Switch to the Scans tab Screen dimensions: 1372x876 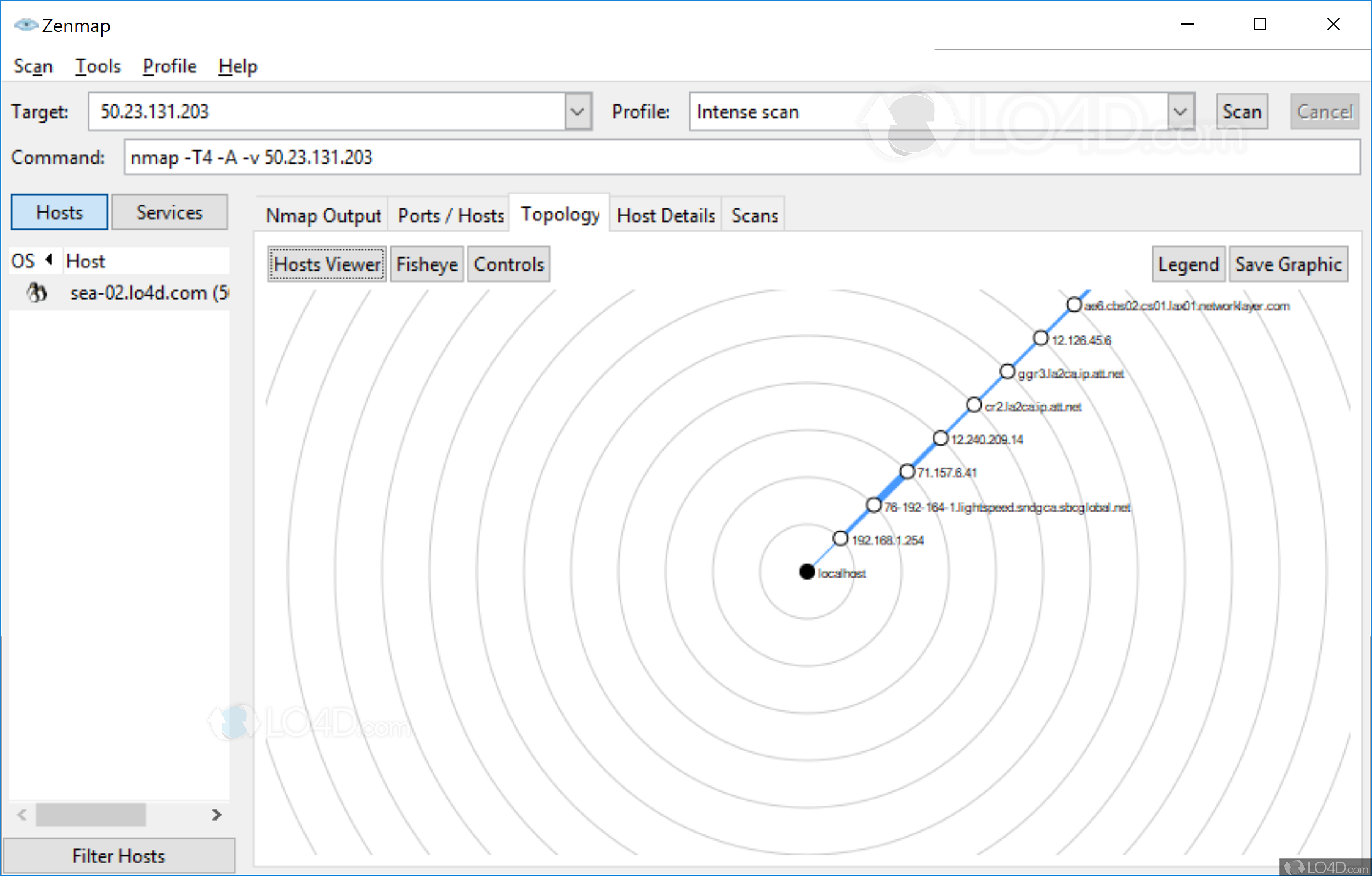click(754, 215)
